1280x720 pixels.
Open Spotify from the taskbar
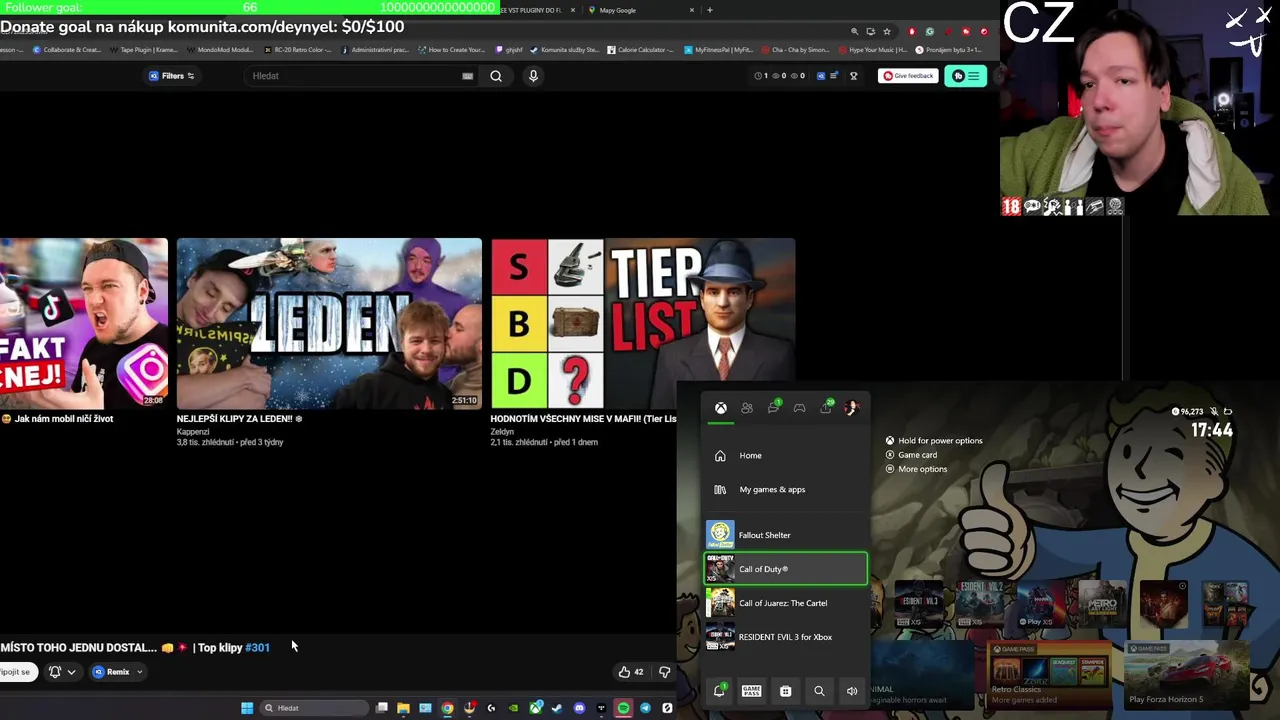click(623, 708)
